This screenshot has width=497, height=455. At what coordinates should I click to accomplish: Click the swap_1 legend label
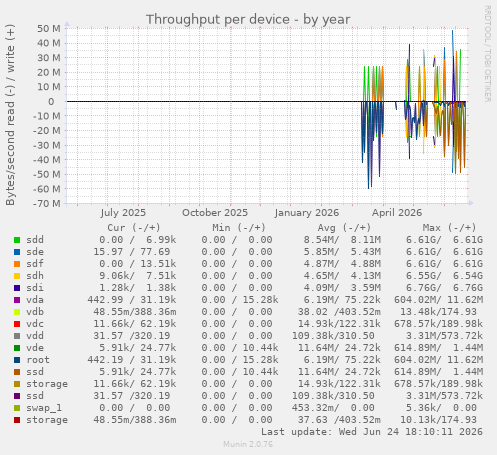44,408
